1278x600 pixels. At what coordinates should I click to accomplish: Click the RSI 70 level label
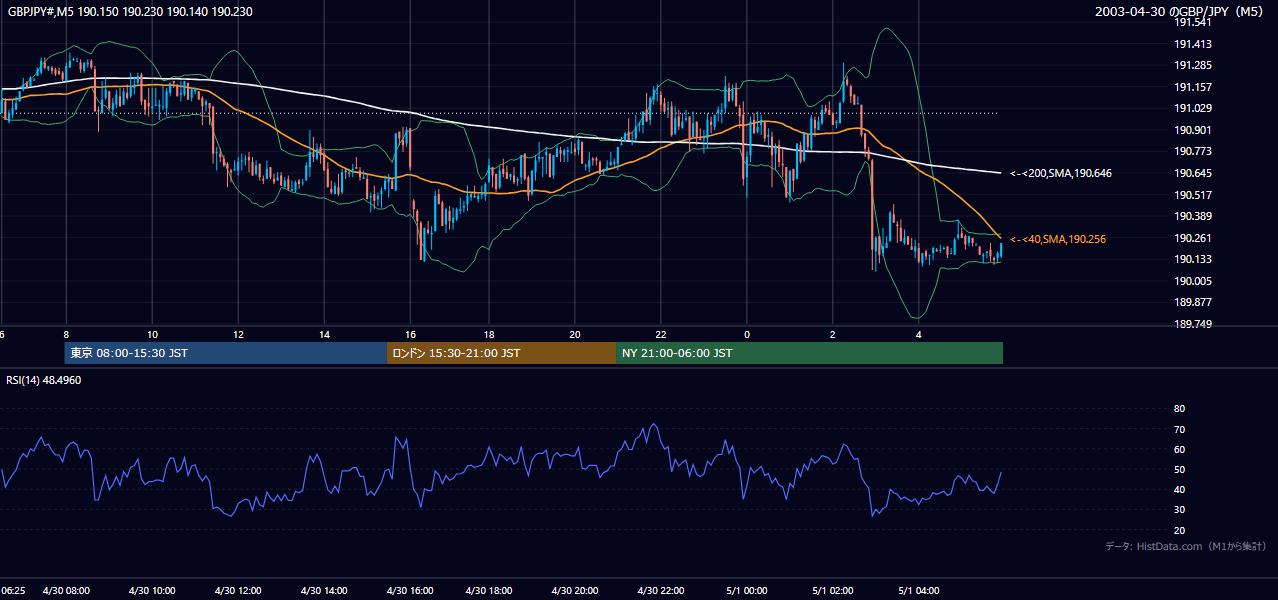click(x=1179, y=429)
